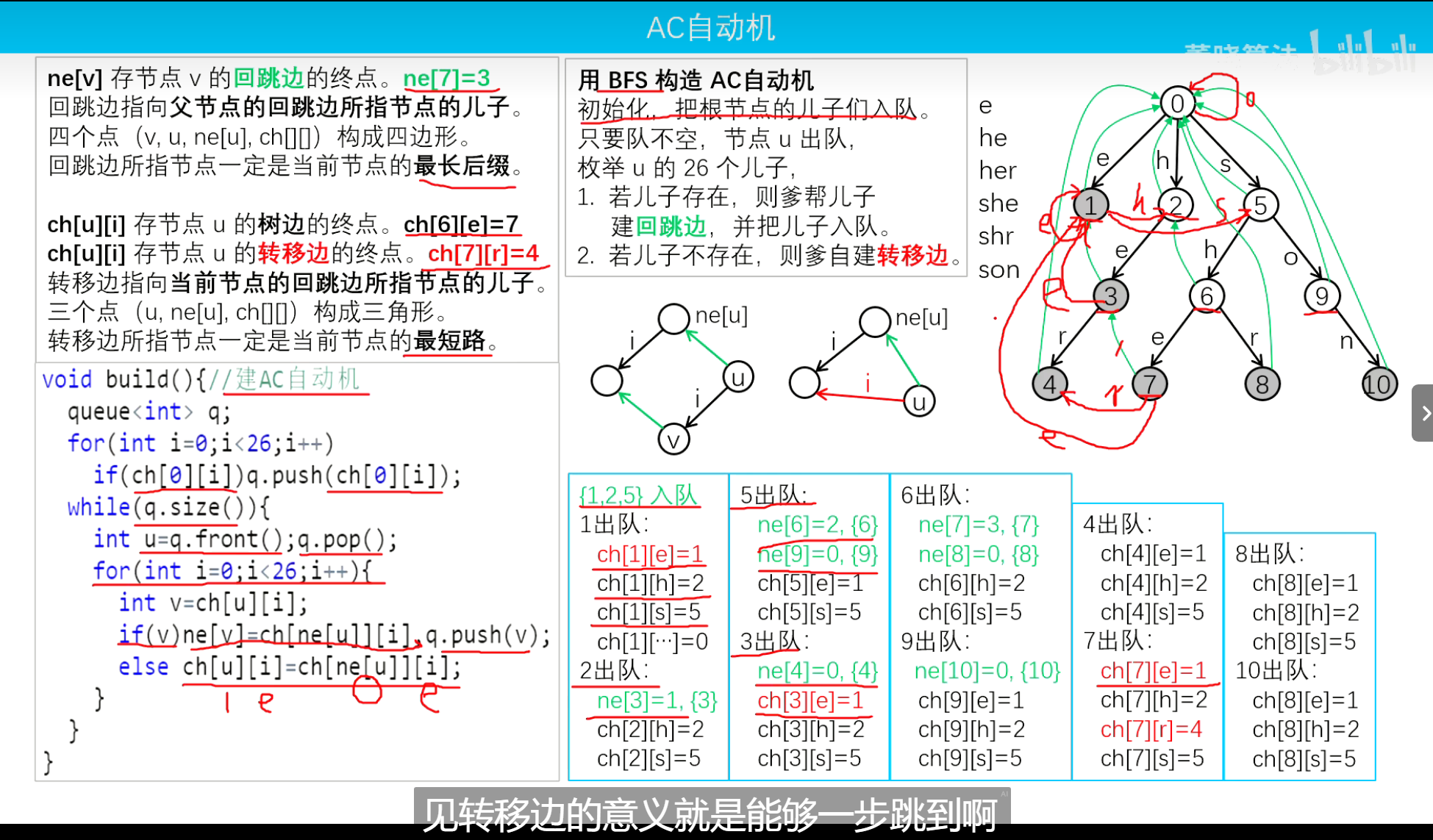This screenshot has width=1433, height=840.
Task: Click shaded node 3 in the trie
Action: (1110, 295)
